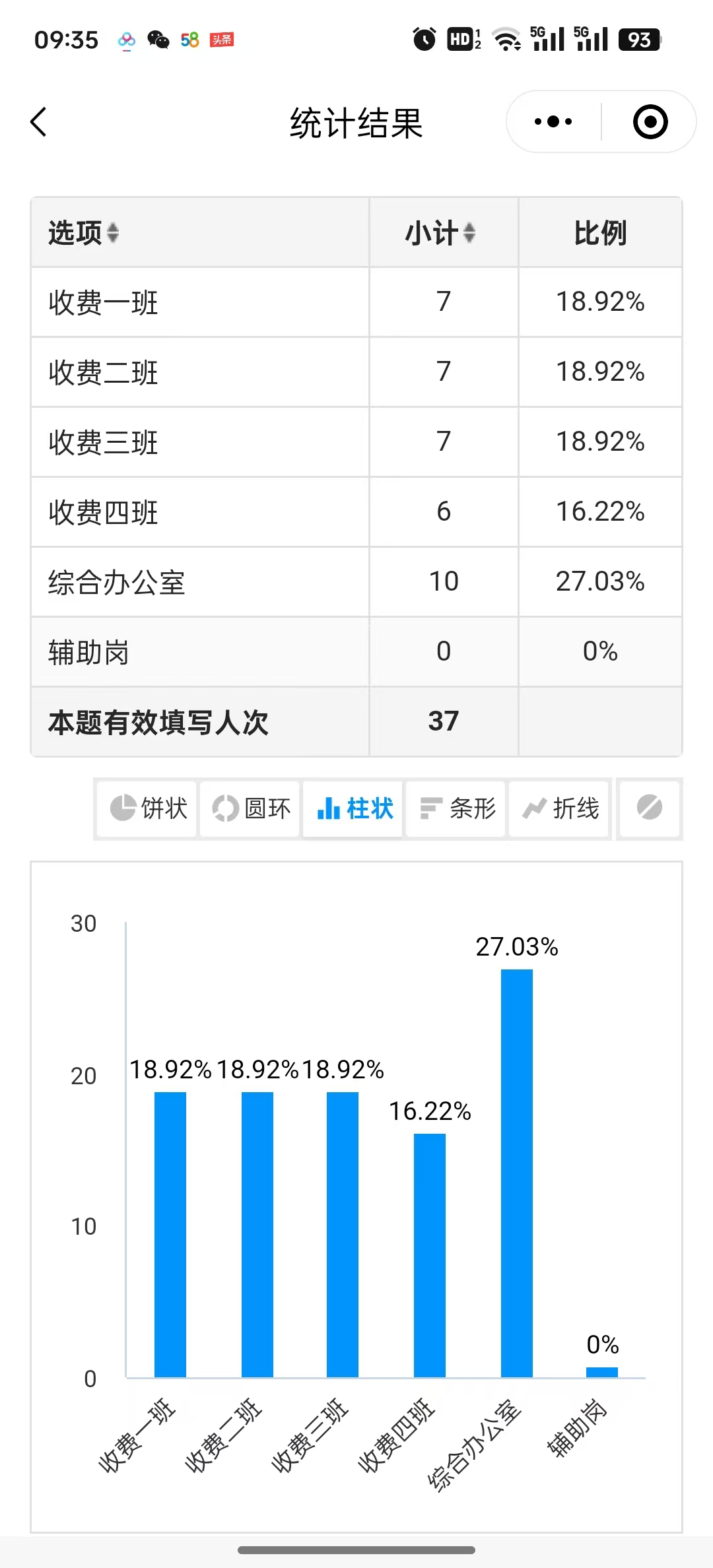This screenshot has width=713, height=1568.
Task: Tap the mini program circle target icon
Action: (x=650, y=122)
